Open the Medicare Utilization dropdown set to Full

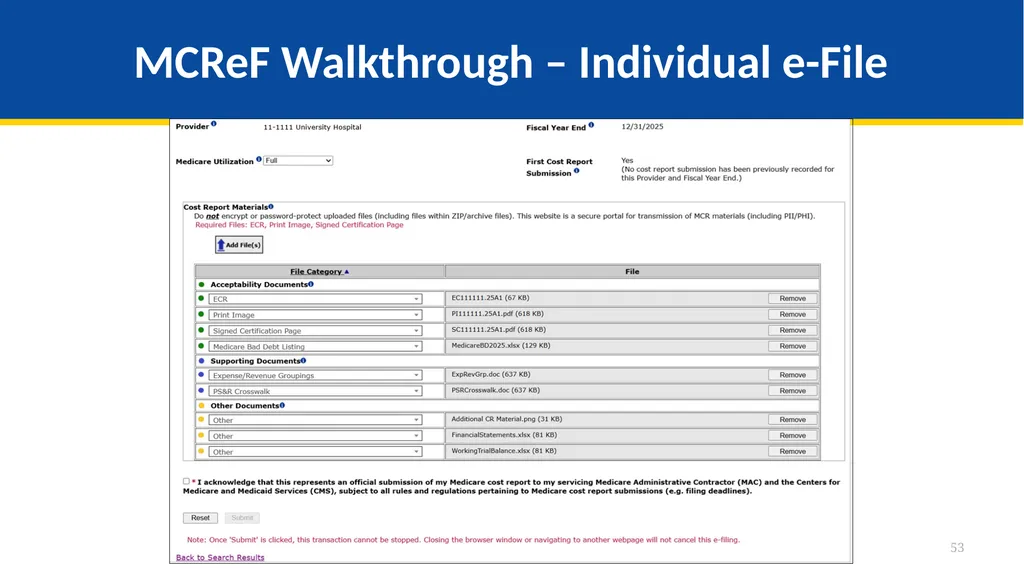coord(298,161)
